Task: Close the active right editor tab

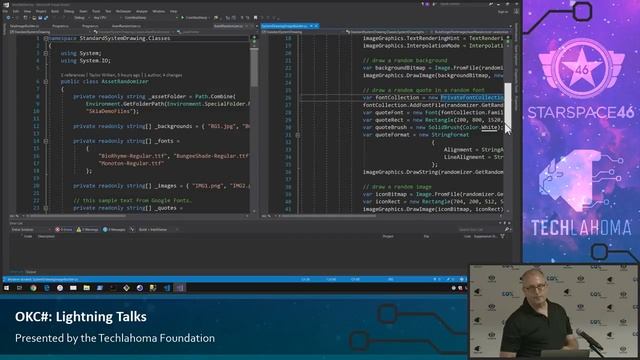Action: (316, 26)
